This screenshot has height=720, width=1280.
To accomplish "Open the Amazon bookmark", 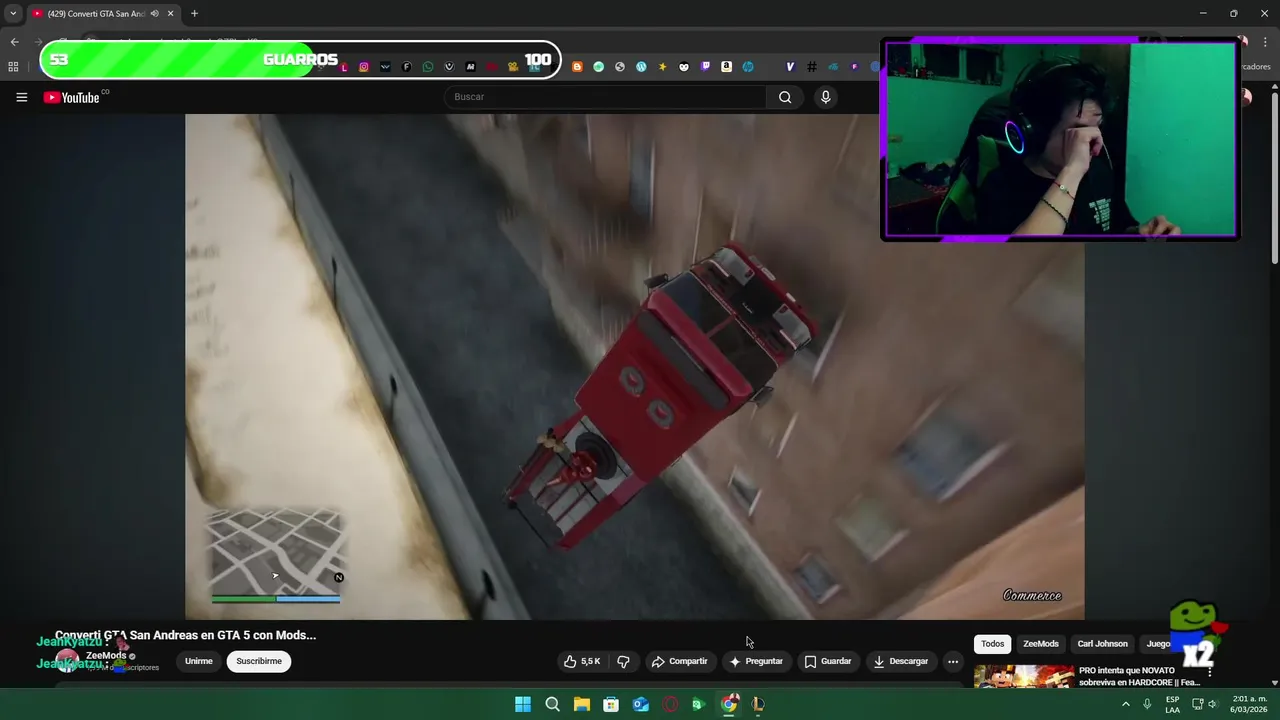I will 726,67.
